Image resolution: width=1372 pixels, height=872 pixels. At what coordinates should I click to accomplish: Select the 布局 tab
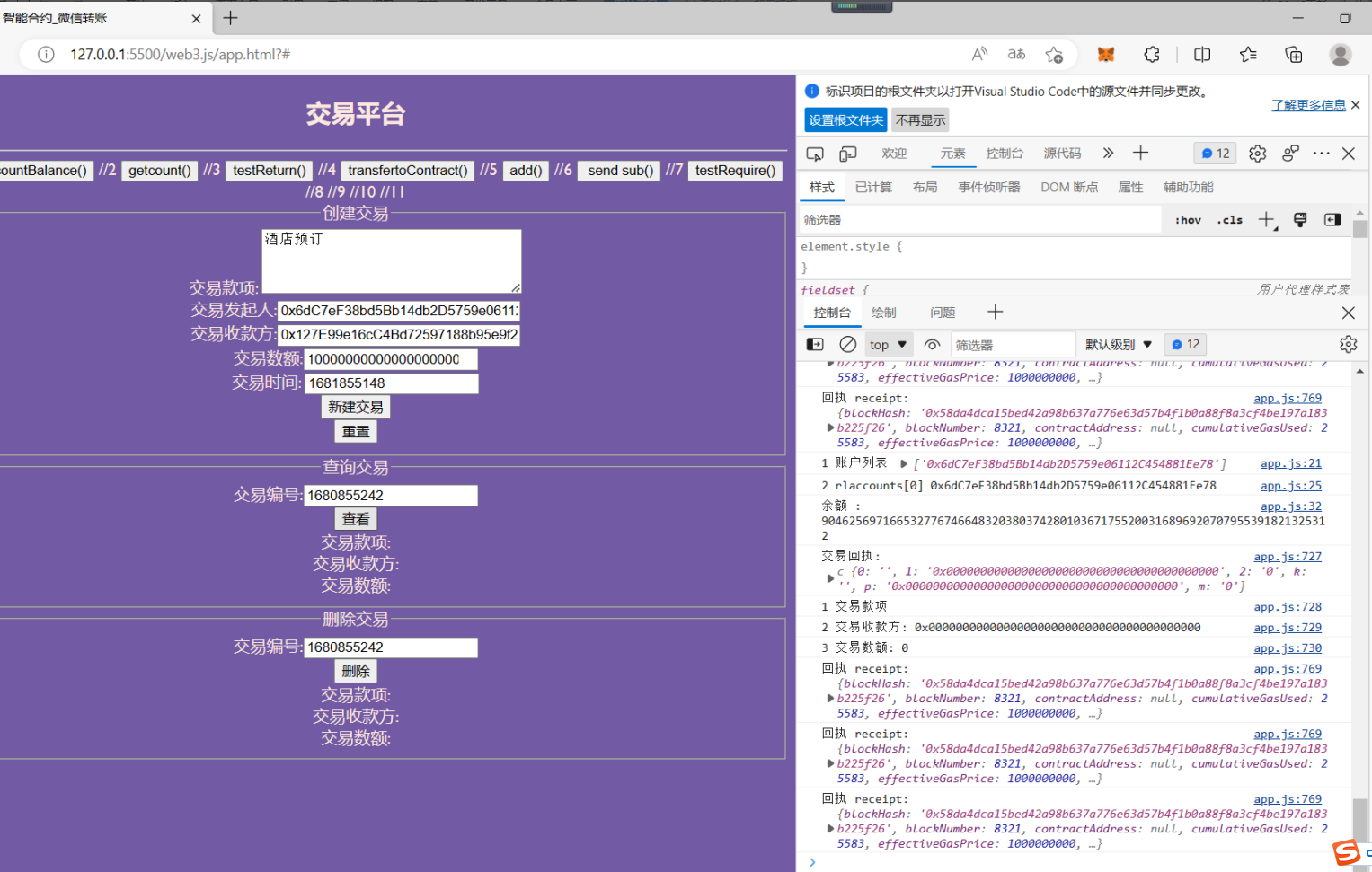925,187
